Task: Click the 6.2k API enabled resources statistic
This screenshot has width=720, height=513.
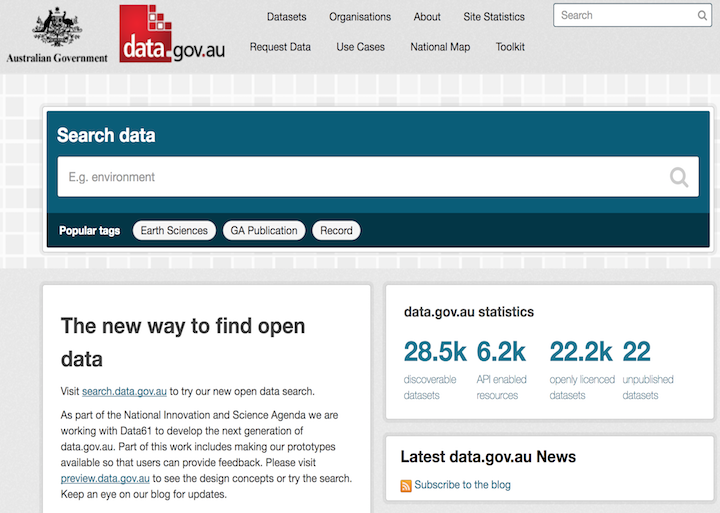Action: (x=501, y=369)
